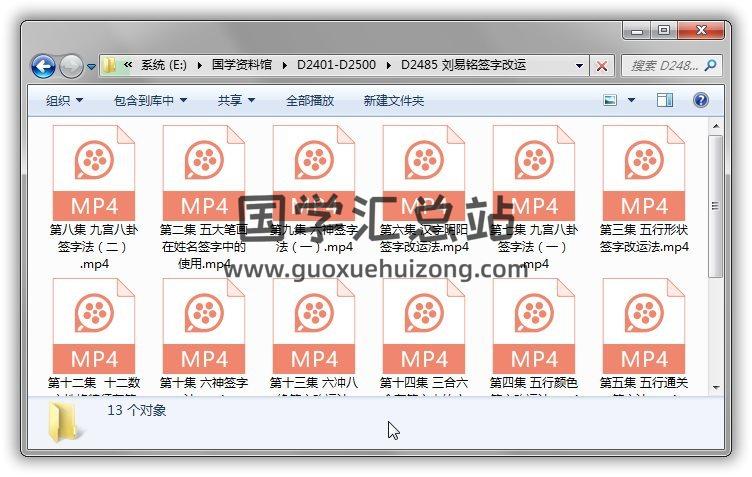Open the blue help icon
The image size is (752, 477).
(x=701, y=100)
